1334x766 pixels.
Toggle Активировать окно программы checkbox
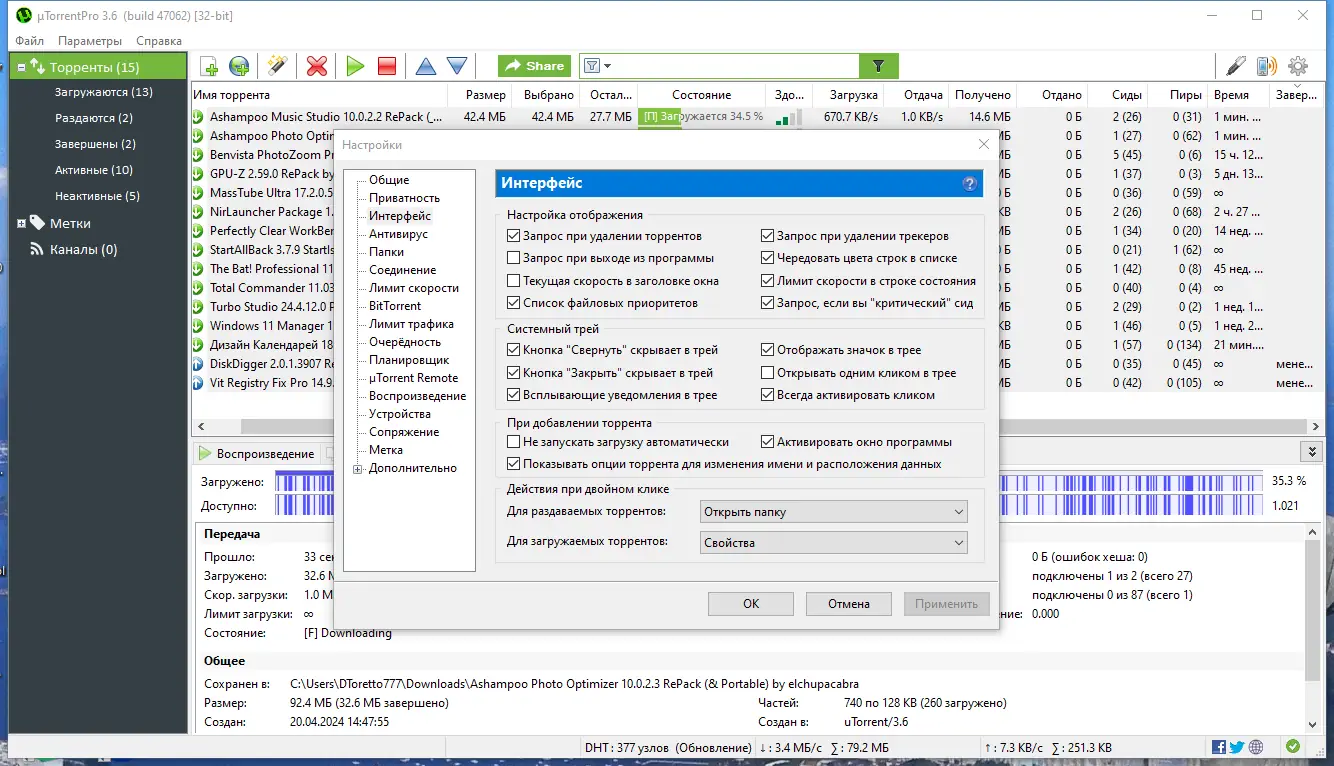pyautogui.click(x=768, y=441)
